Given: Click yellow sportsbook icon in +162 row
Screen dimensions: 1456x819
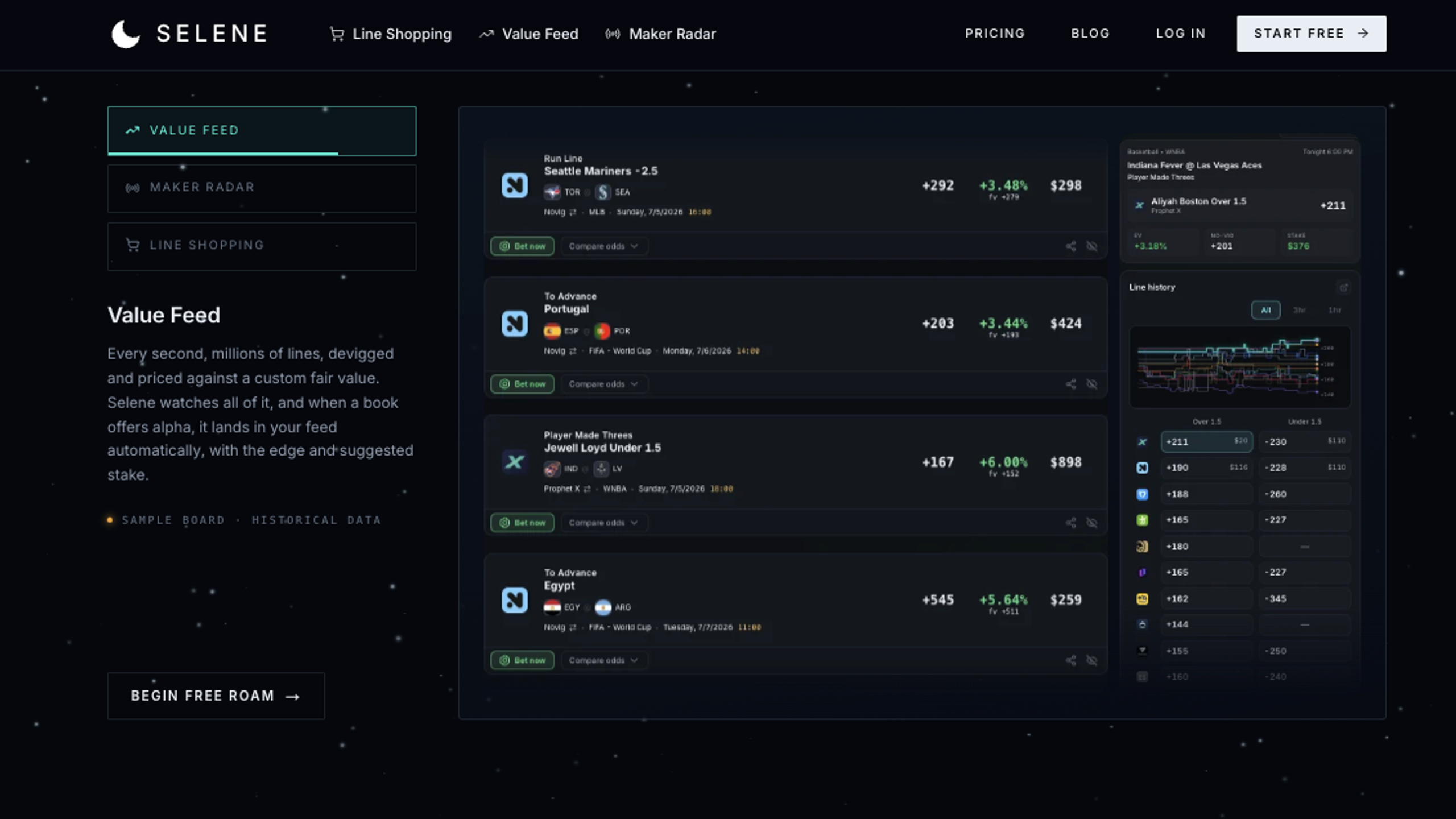Looking at the screenshot, I should [1142, 599].
